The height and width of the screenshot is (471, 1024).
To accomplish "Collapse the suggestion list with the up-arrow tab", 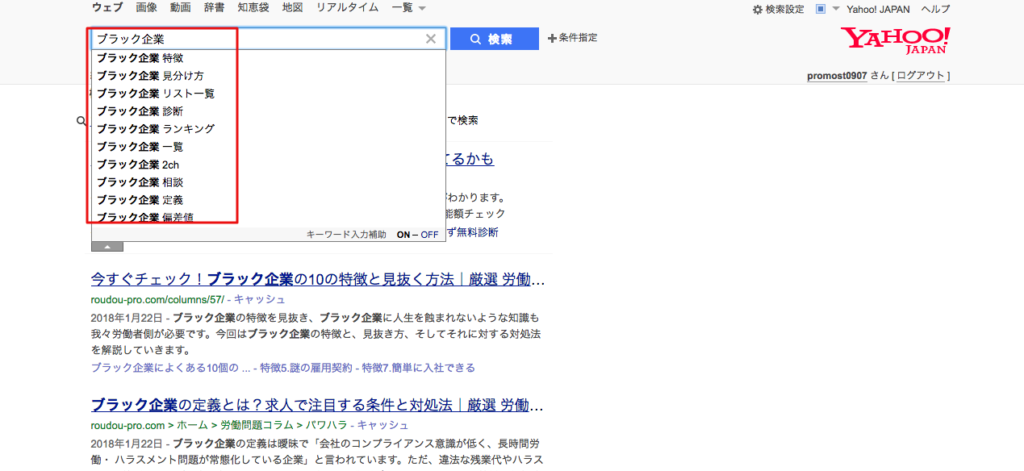I will click(x=107, y=246).
